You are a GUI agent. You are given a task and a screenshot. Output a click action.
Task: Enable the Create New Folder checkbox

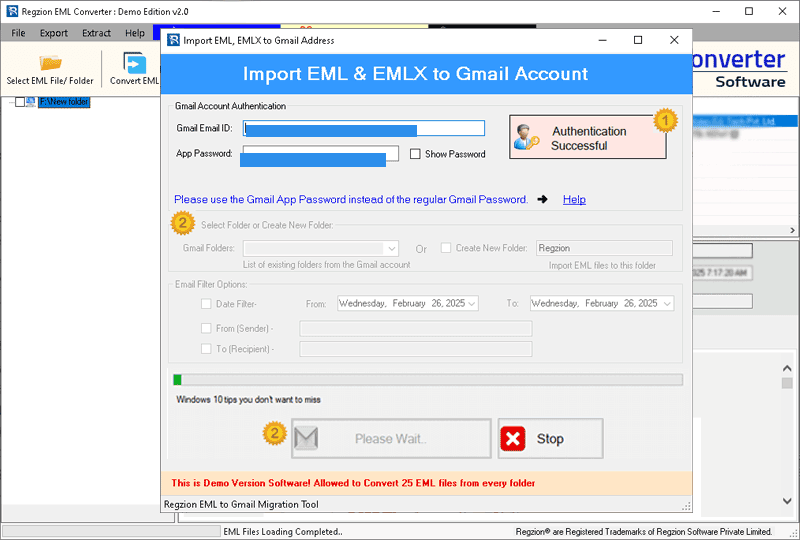click(446, 248)
